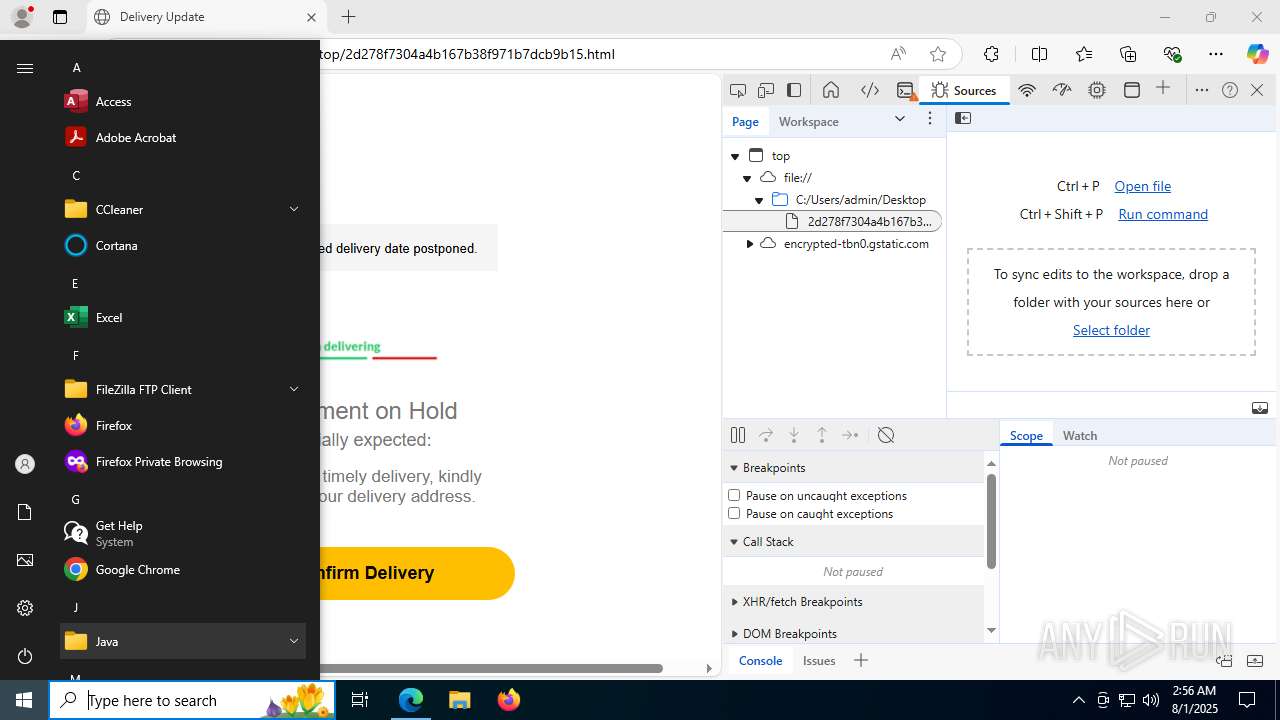Open Start menu Power options
1280x720 pixels.
coord(25,656)
